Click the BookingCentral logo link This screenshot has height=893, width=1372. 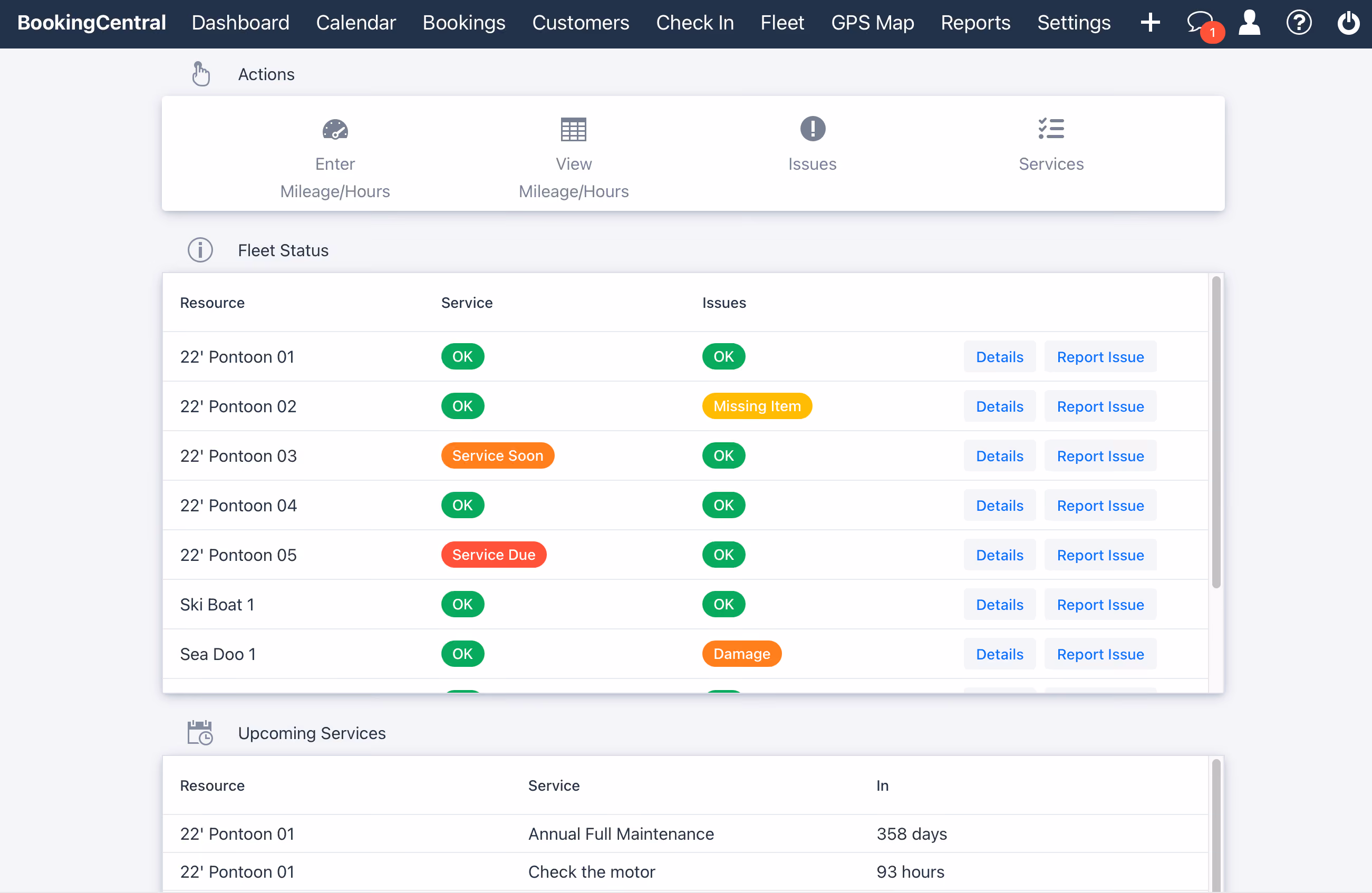(92, 23)
